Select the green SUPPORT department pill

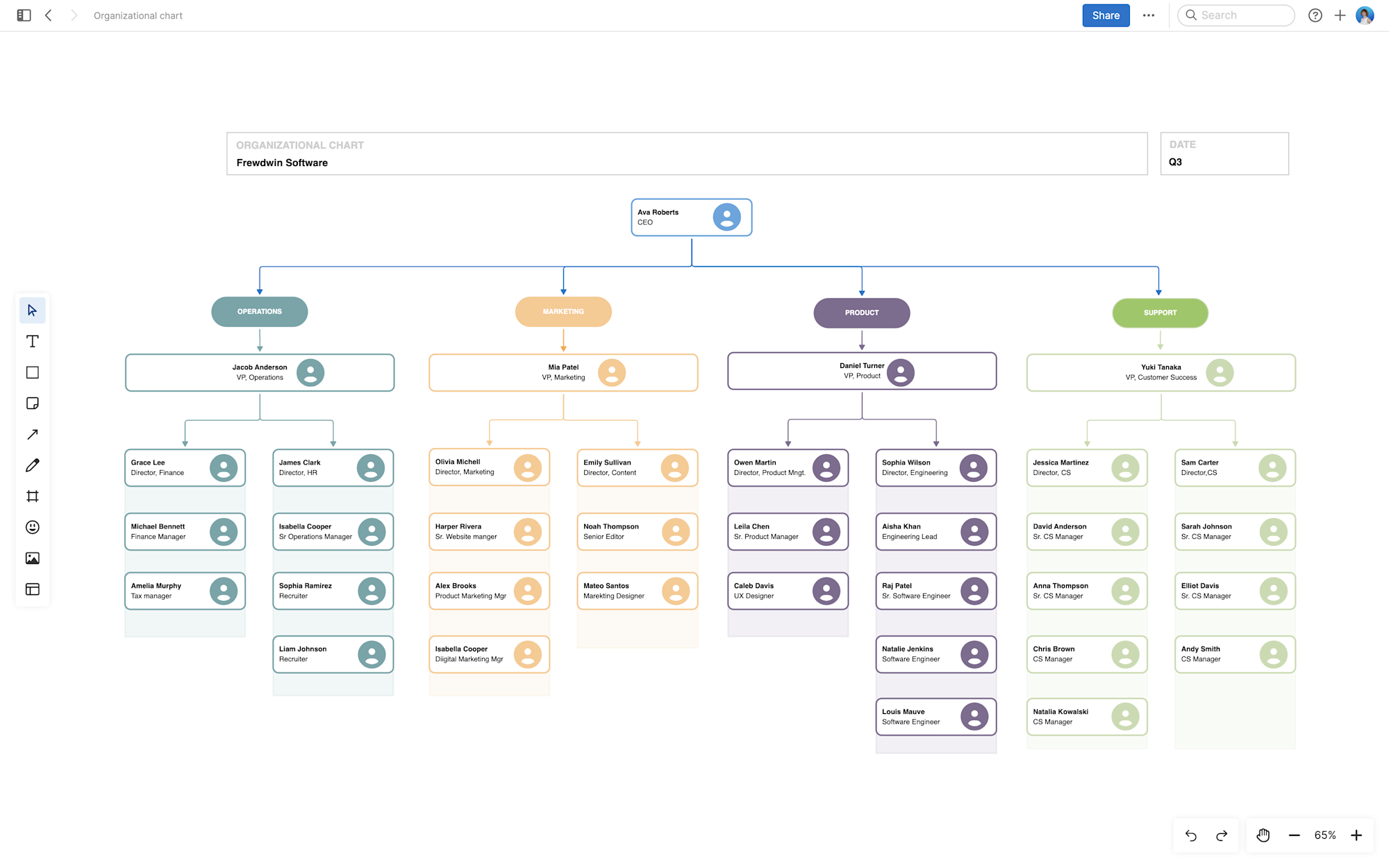pos(1160,312)
